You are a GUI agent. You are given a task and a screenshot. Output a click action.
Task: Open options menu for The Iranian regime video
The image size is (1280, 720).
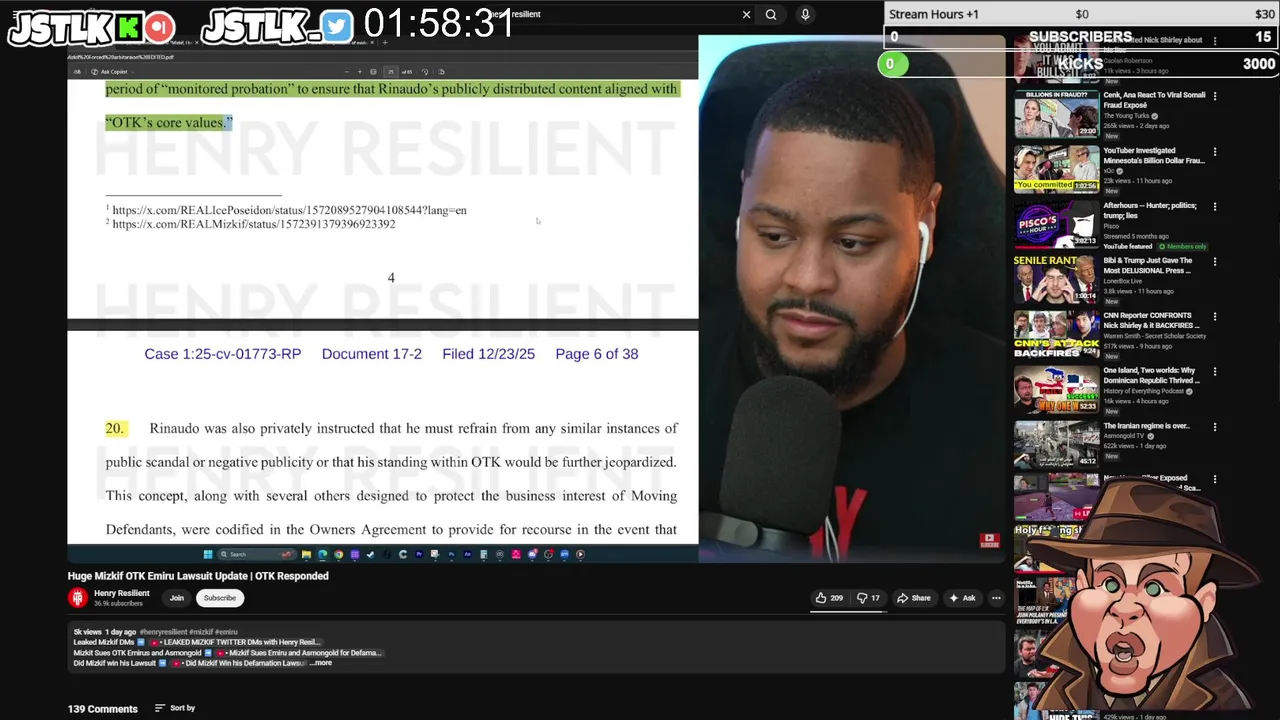click(1215, 427)
